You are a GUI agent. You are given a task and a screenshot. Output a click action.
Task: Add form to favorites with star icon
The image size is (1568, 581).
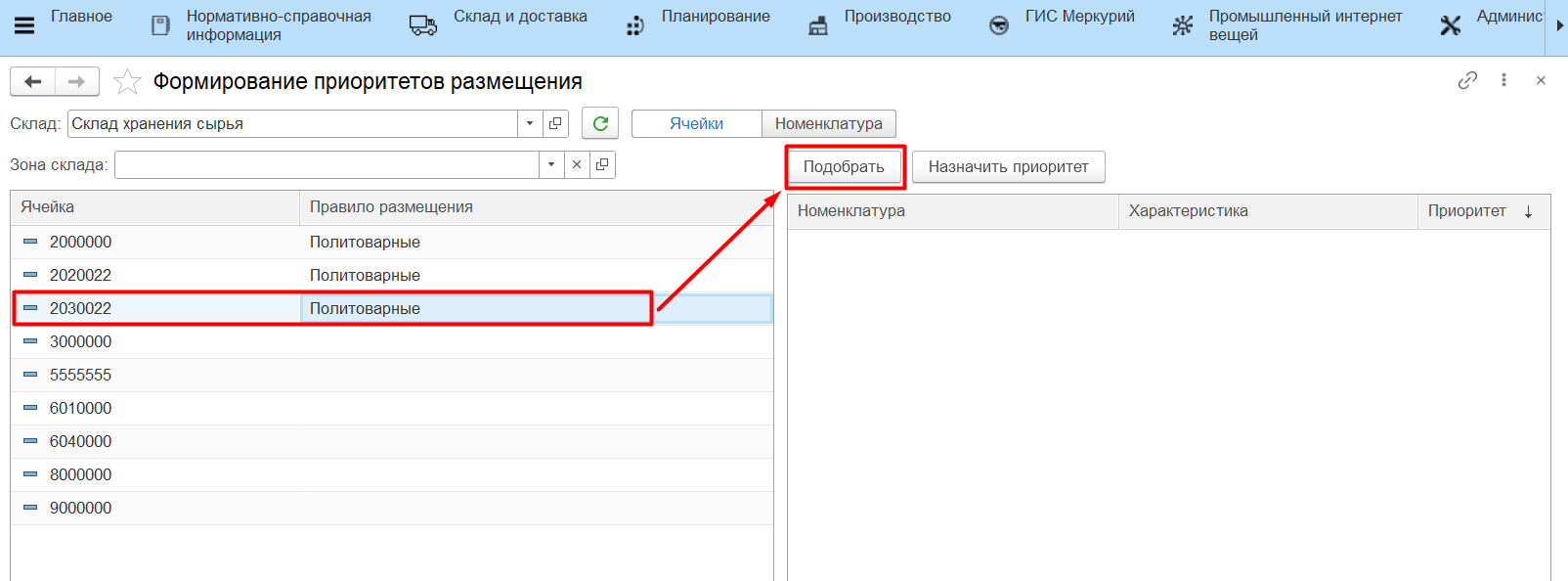127,82
